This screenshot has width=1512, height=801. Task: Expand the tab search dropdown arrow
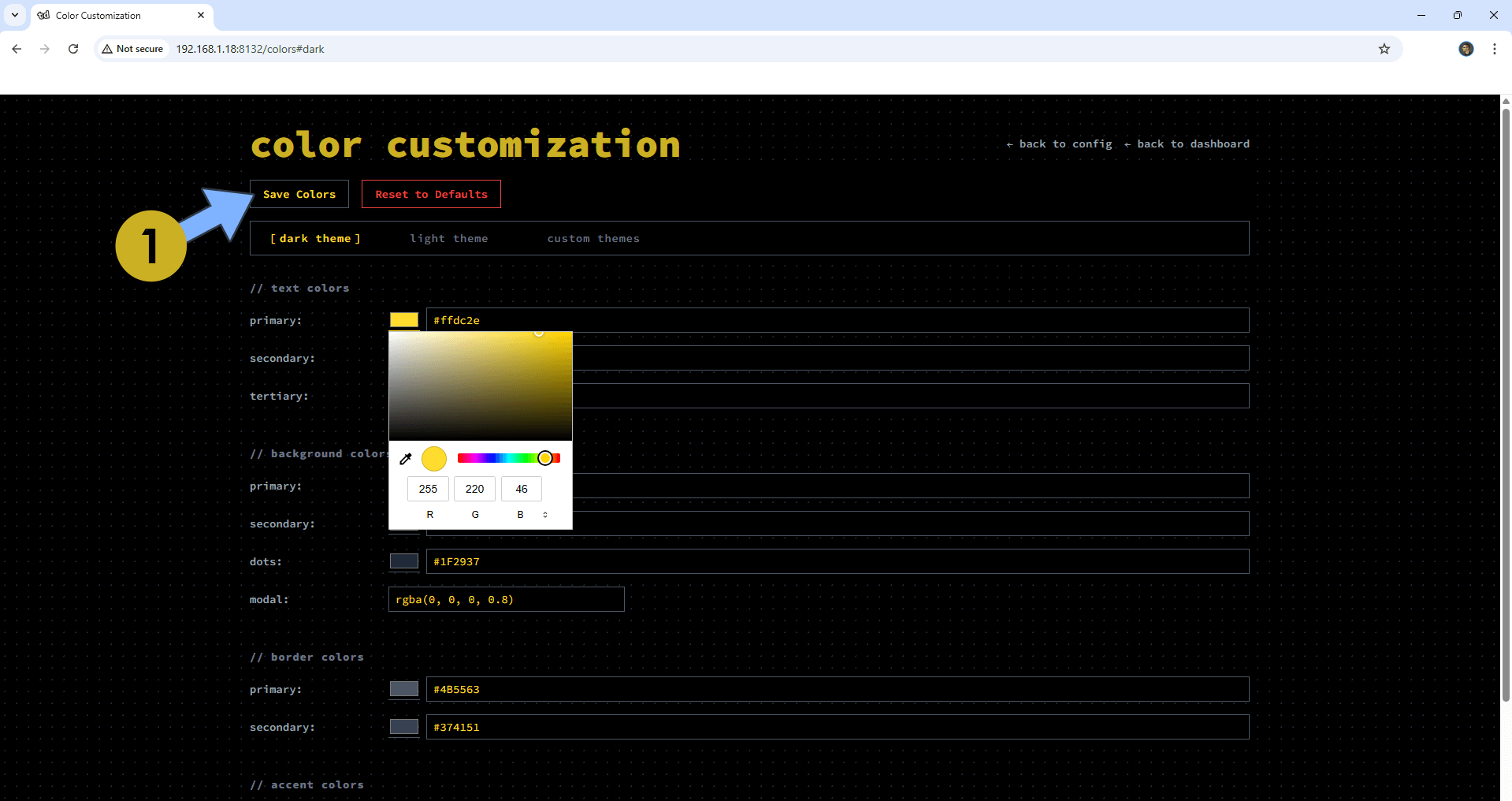(x=15, y=15)
